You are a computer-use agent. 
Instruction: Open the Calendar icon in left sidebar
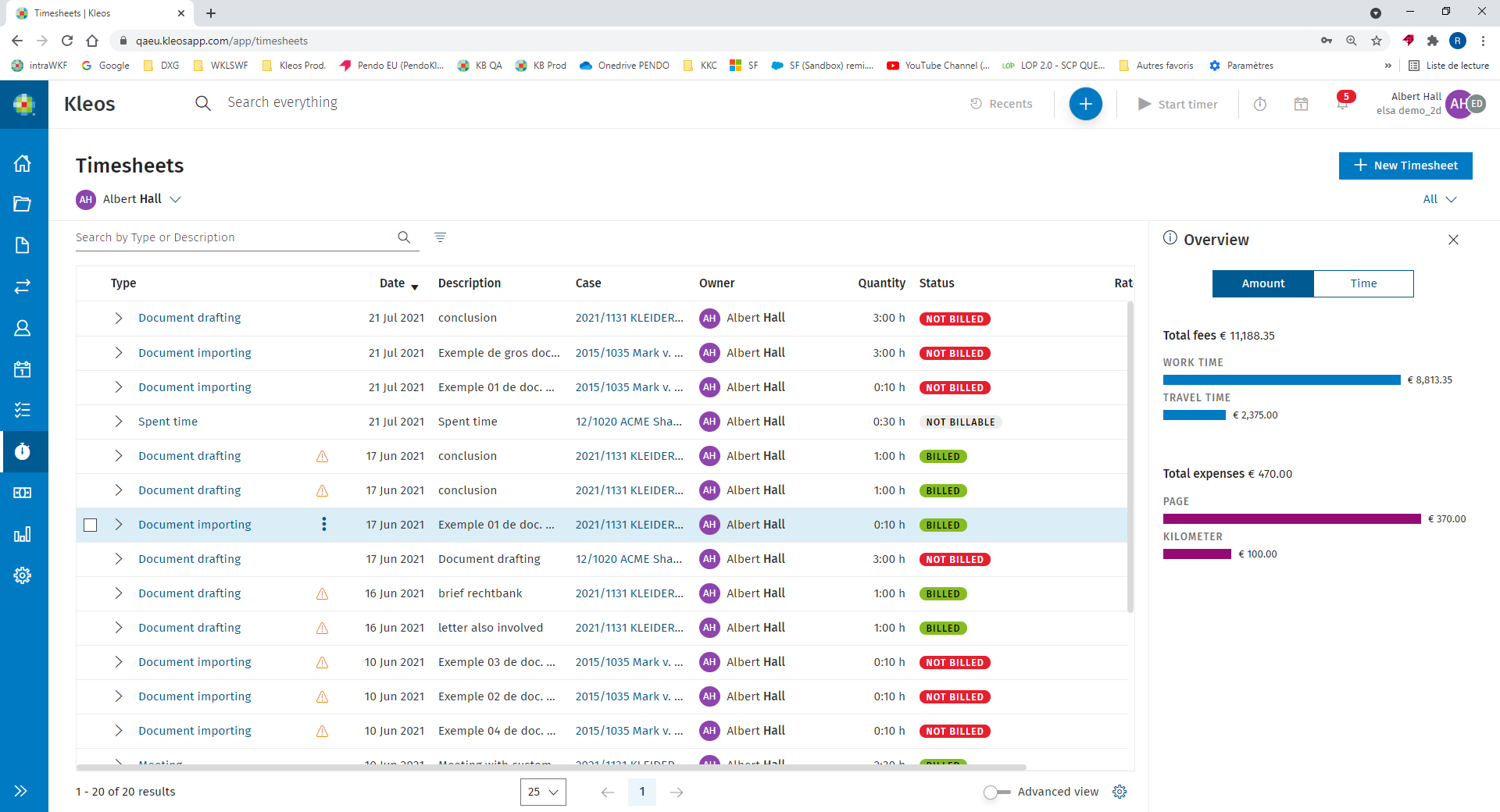pos(23,369)
